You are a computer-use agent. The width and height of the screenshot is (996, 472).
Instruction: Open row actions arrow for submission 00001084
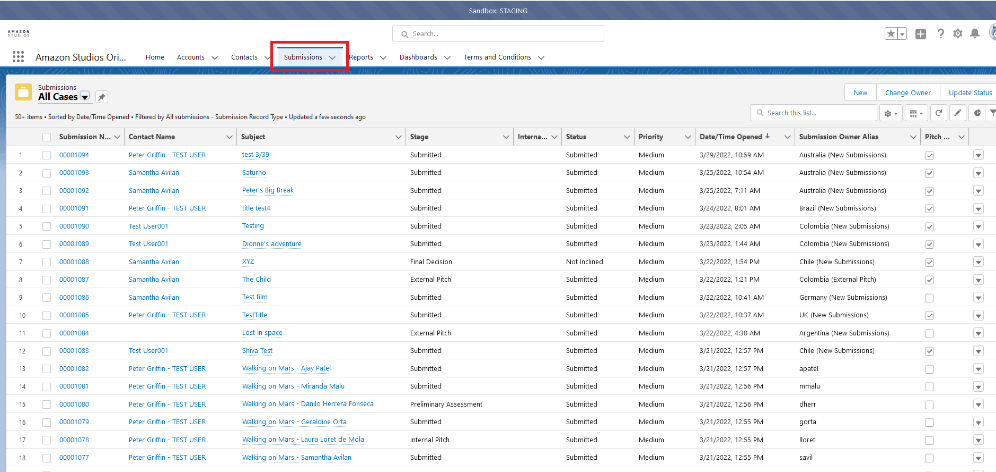point(978,333)
